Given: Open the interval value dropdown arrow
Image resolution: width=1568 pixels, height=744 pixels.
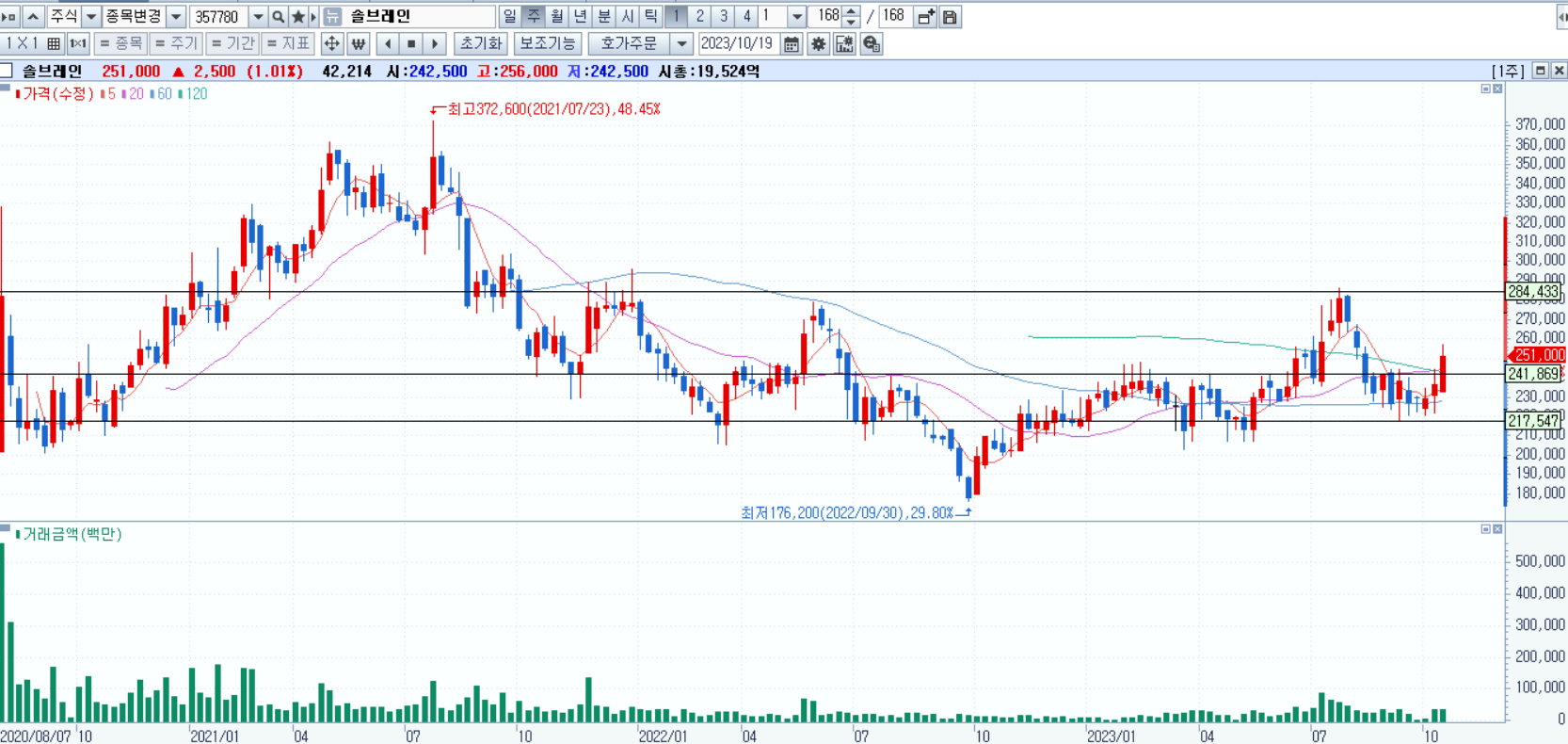Looking at the screenshot, I should tap(796, 17).
